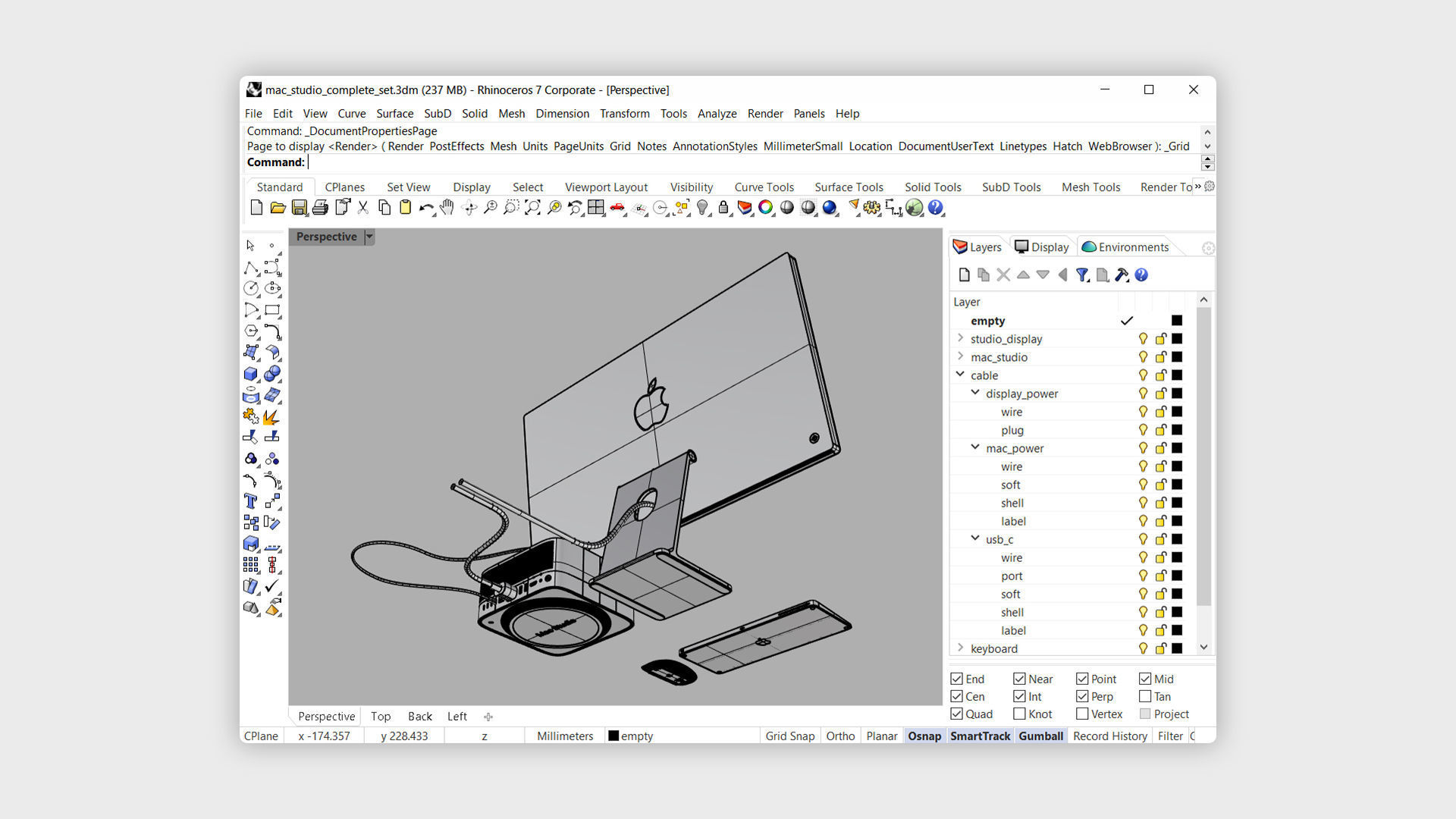The width and height of the screenshot is (1456, 819).
Task: Click the New Layer icon in Layers panel
Action: (x=965, y=275)
